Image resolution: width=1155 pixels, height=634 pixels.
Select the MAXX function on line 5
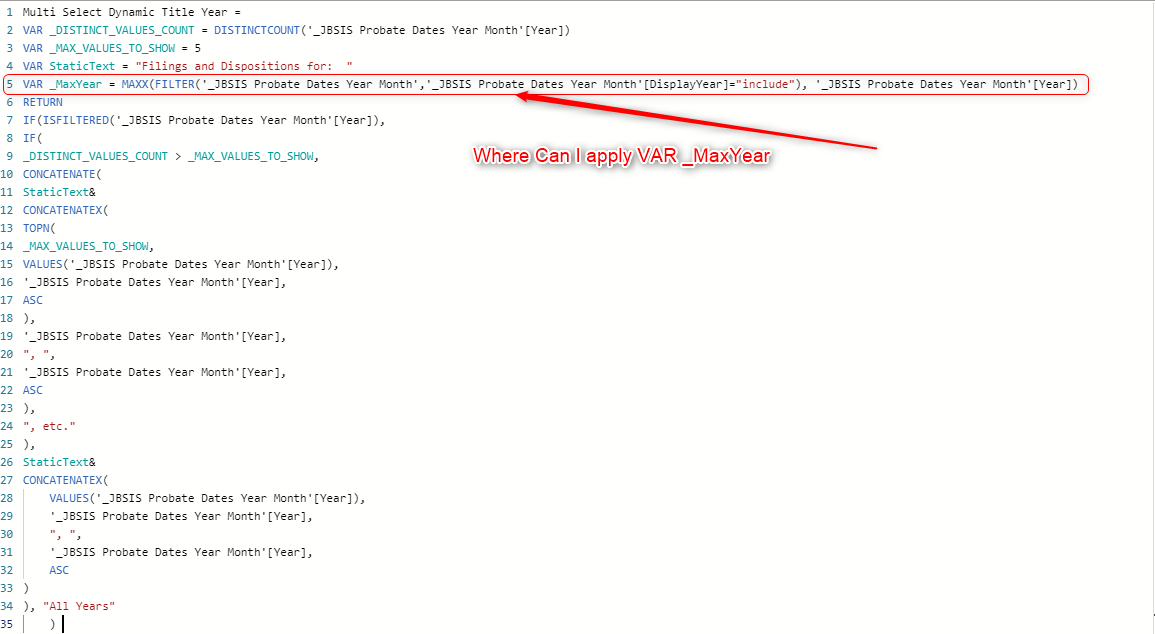135,84
